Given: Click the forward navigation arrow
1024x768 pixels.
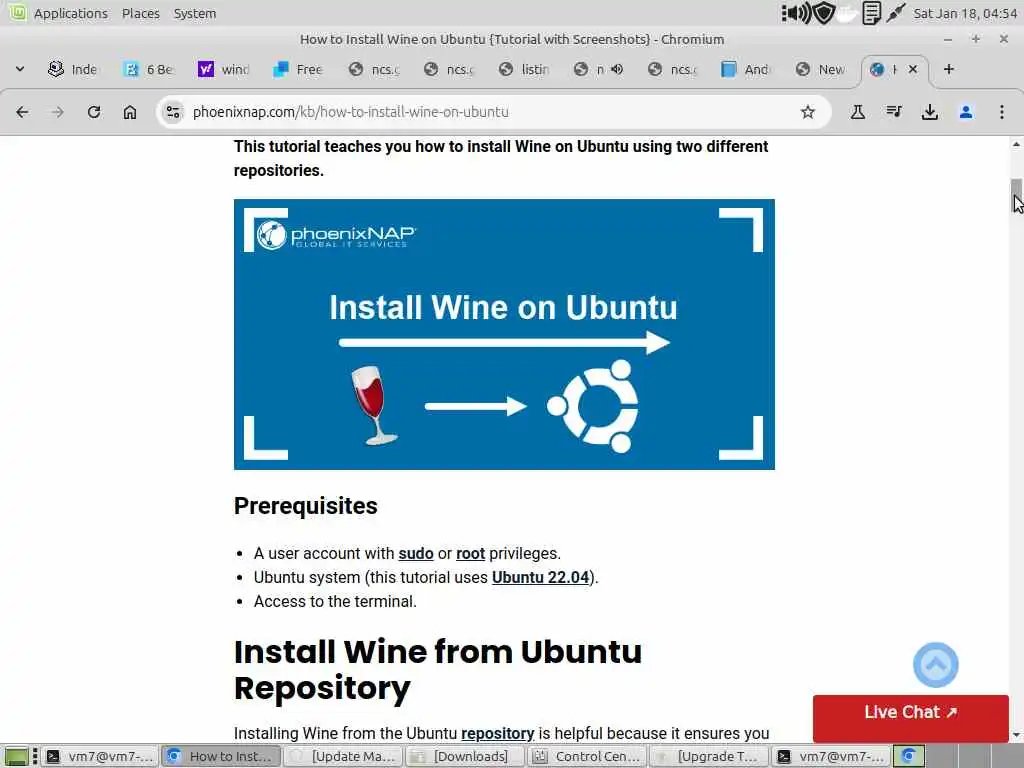Looking at the screenshot, I should (x=58, y=112).
